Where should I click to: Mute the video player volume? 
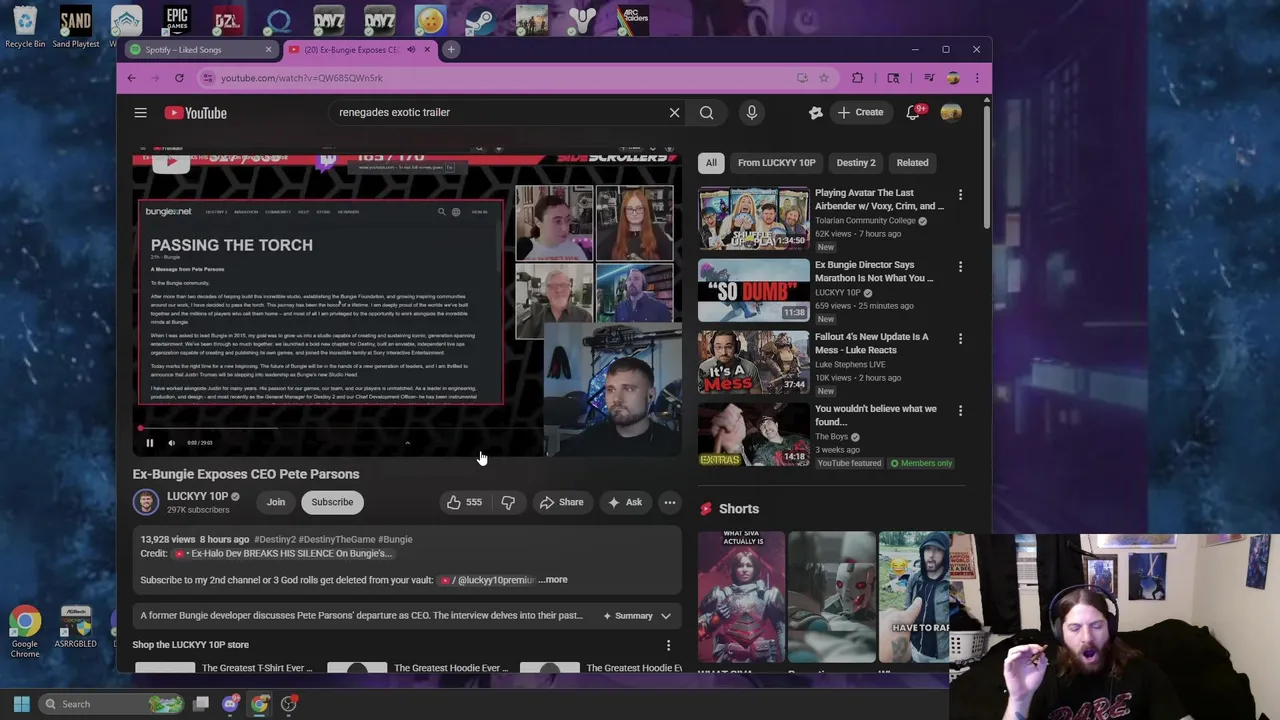coord(171,443)
